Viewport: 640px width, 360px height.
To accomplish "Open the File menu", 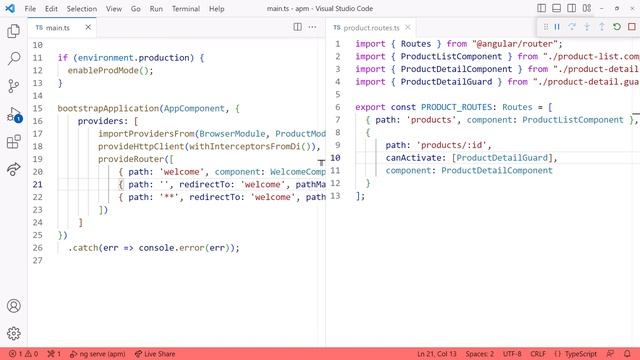I will [30, 9].
